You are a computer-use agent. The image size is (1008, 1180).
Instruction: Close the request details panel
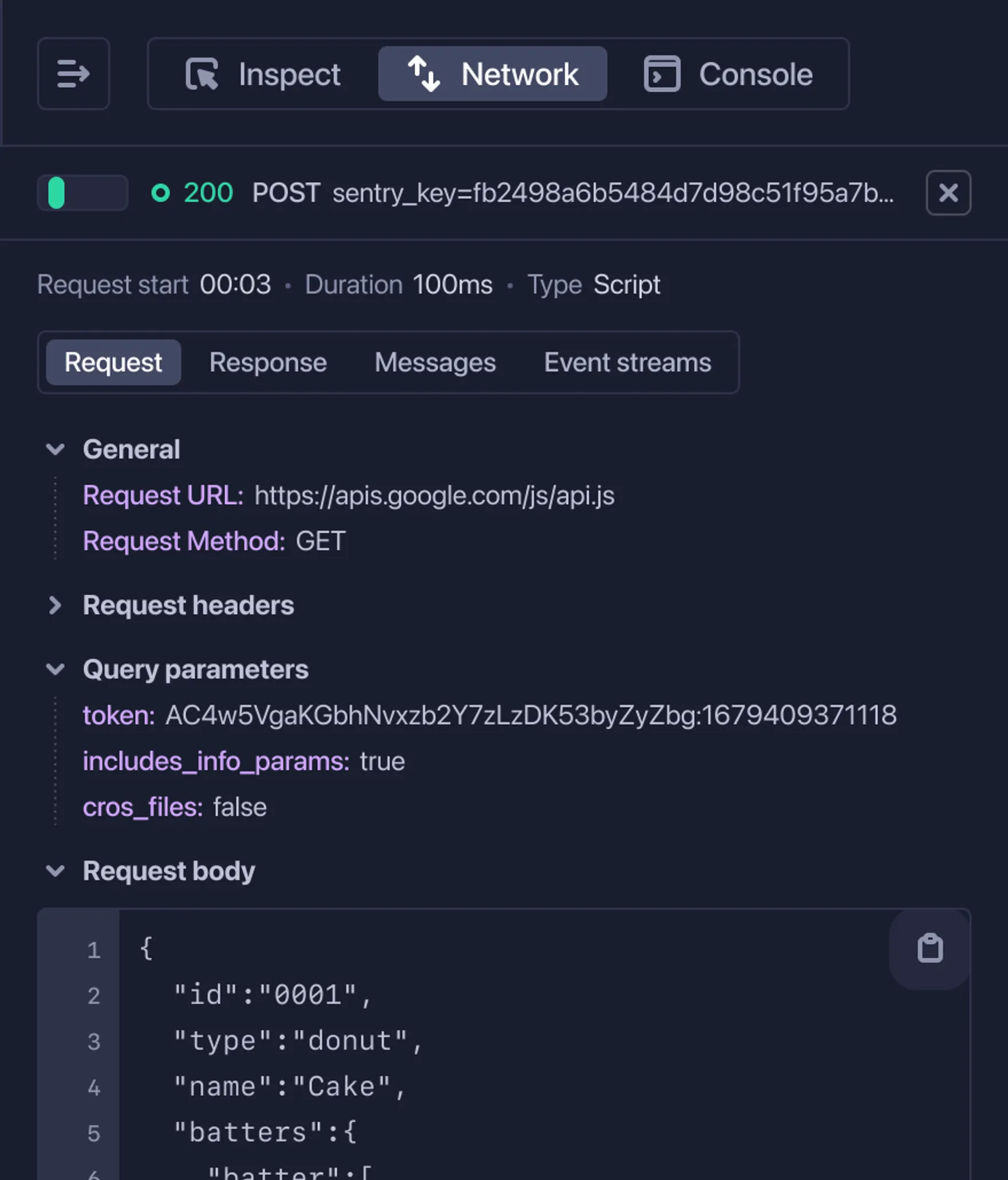[948, 193]
